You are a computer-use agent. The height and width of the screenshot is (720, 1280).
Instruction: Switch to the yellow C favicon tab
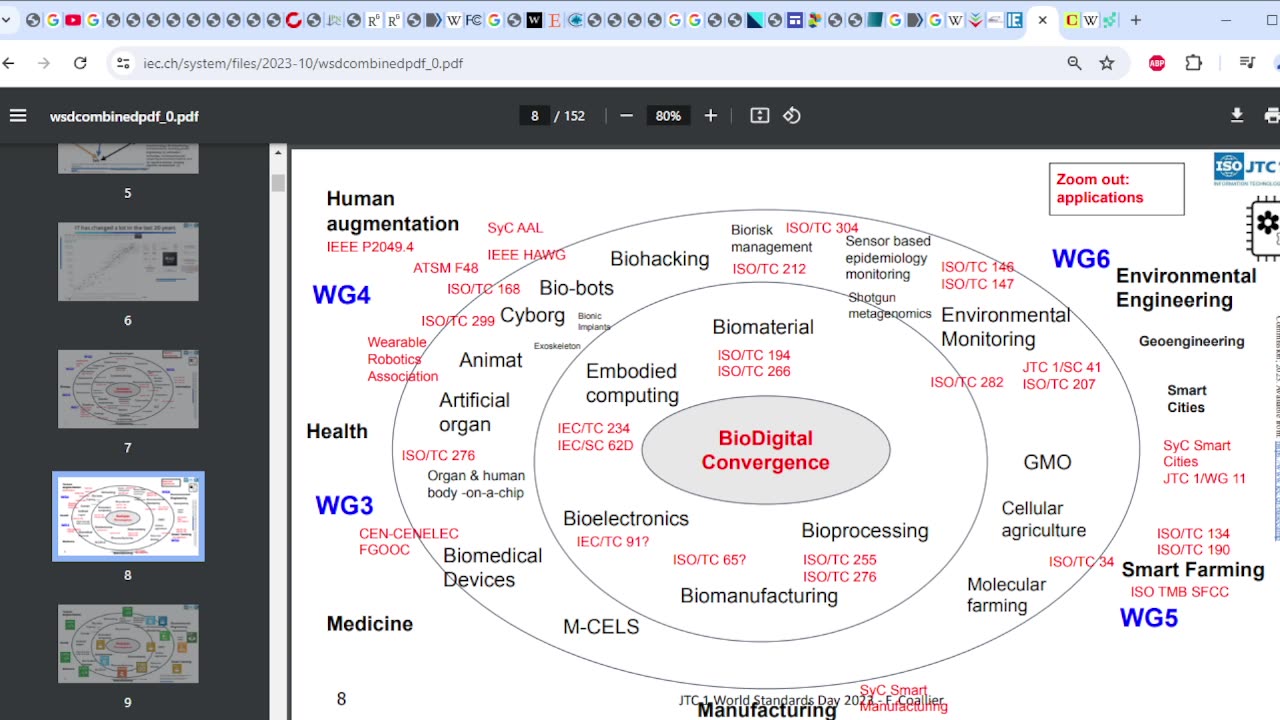[1072, 20]
